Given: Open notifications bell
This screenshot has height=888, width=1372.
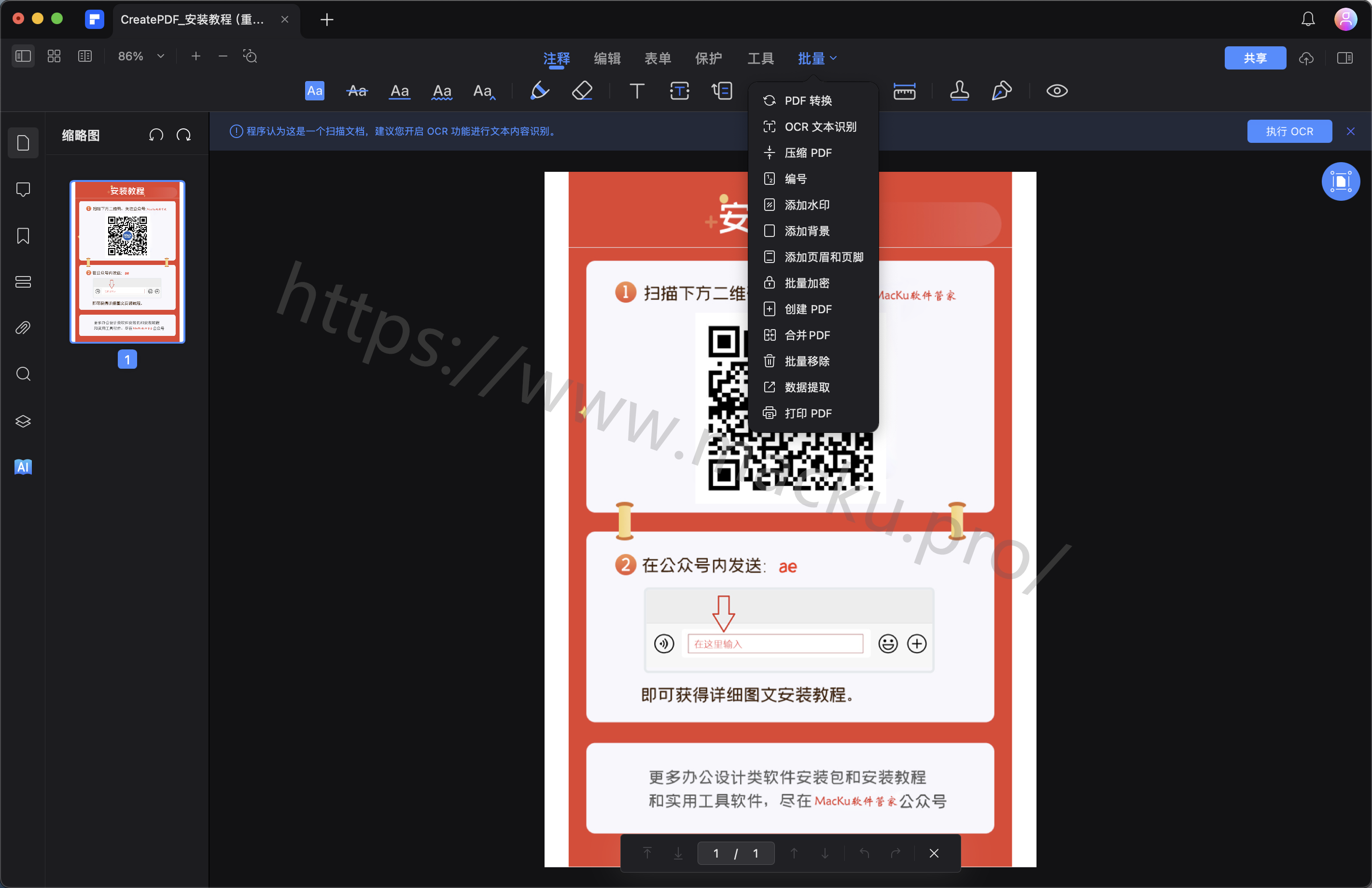Looking at the screenshot, I should pos(1308,20).
